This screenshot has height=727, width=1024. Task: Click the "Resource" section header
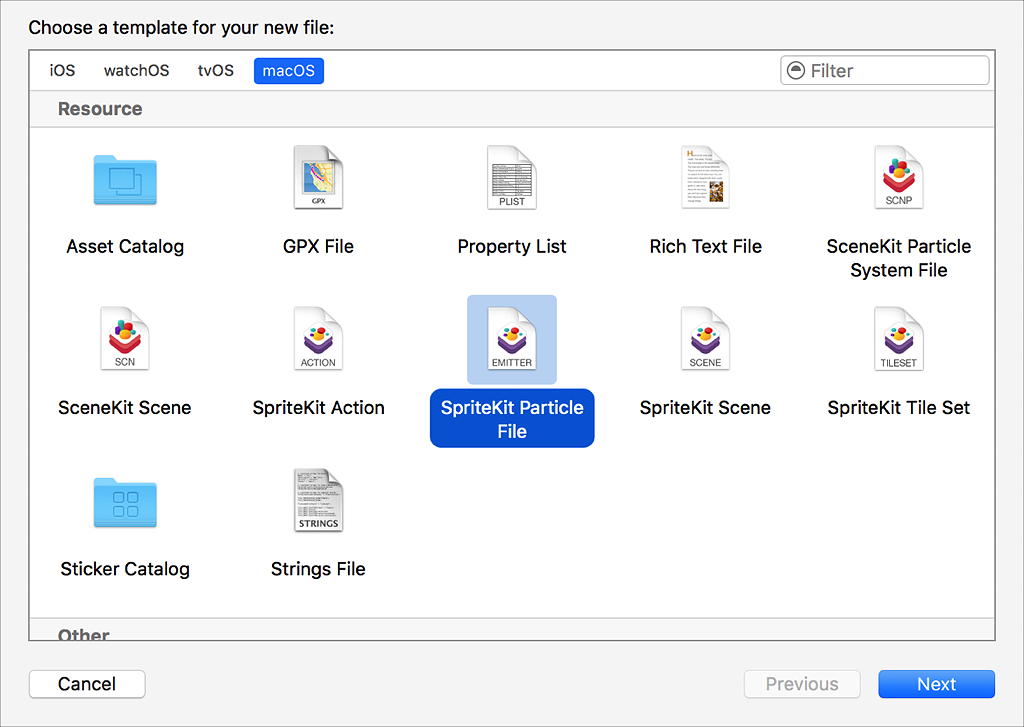[100, 108]
